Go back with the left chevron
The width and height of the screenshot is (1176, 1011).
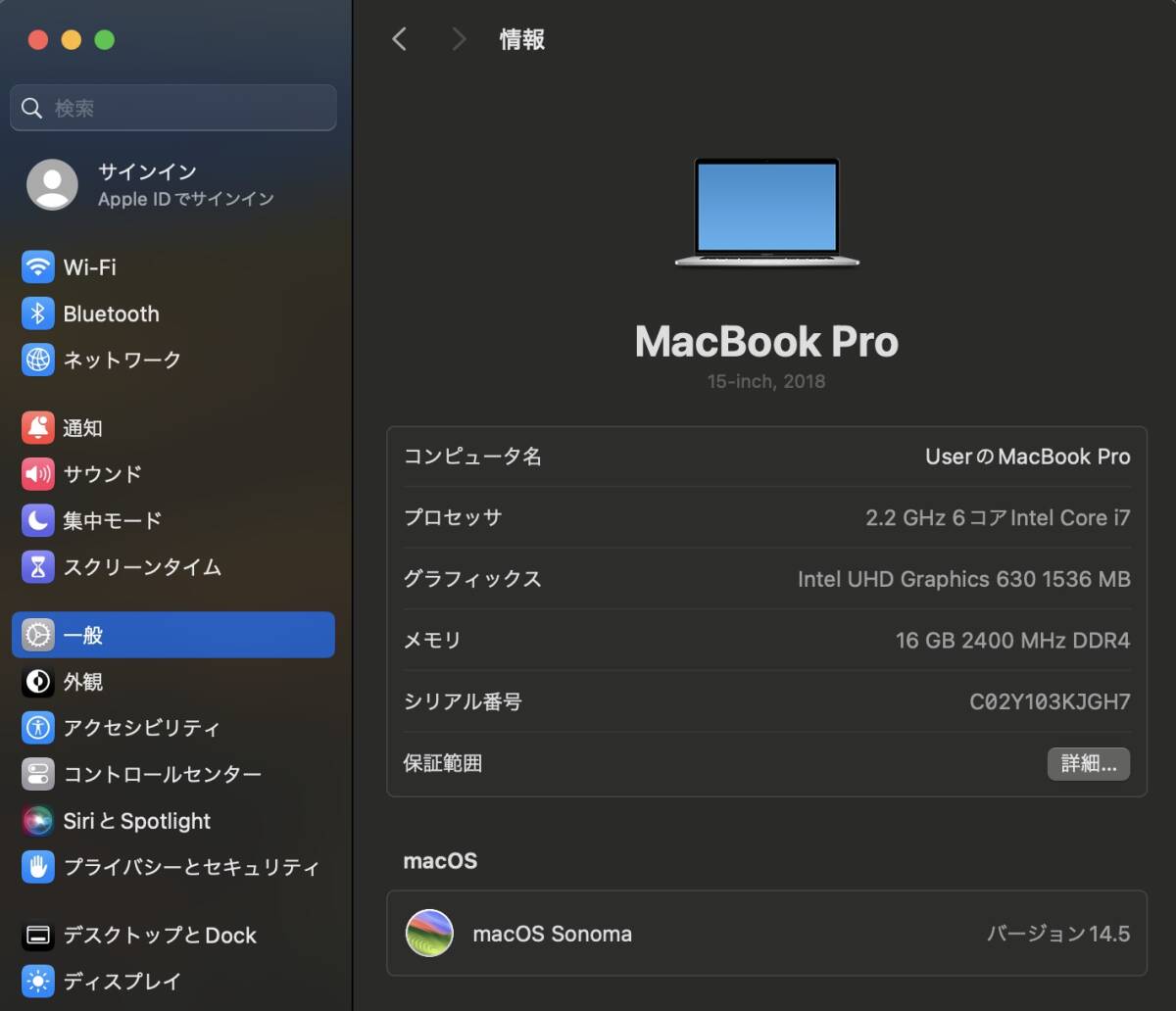point(399,39)
